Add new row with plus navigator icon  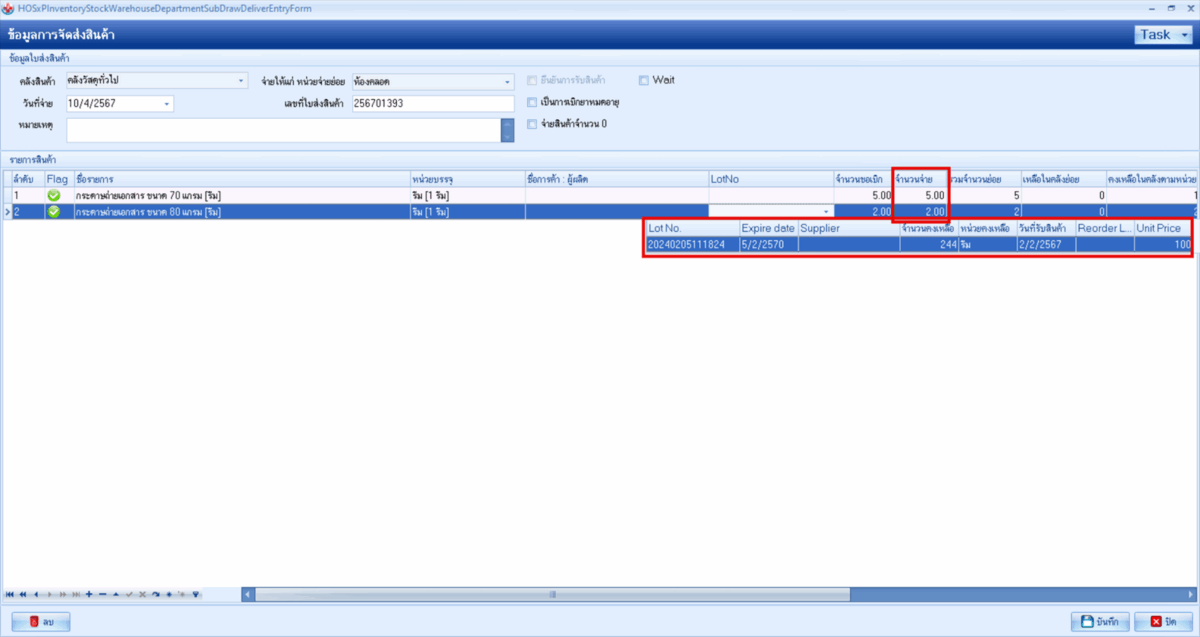coord(89,594)
